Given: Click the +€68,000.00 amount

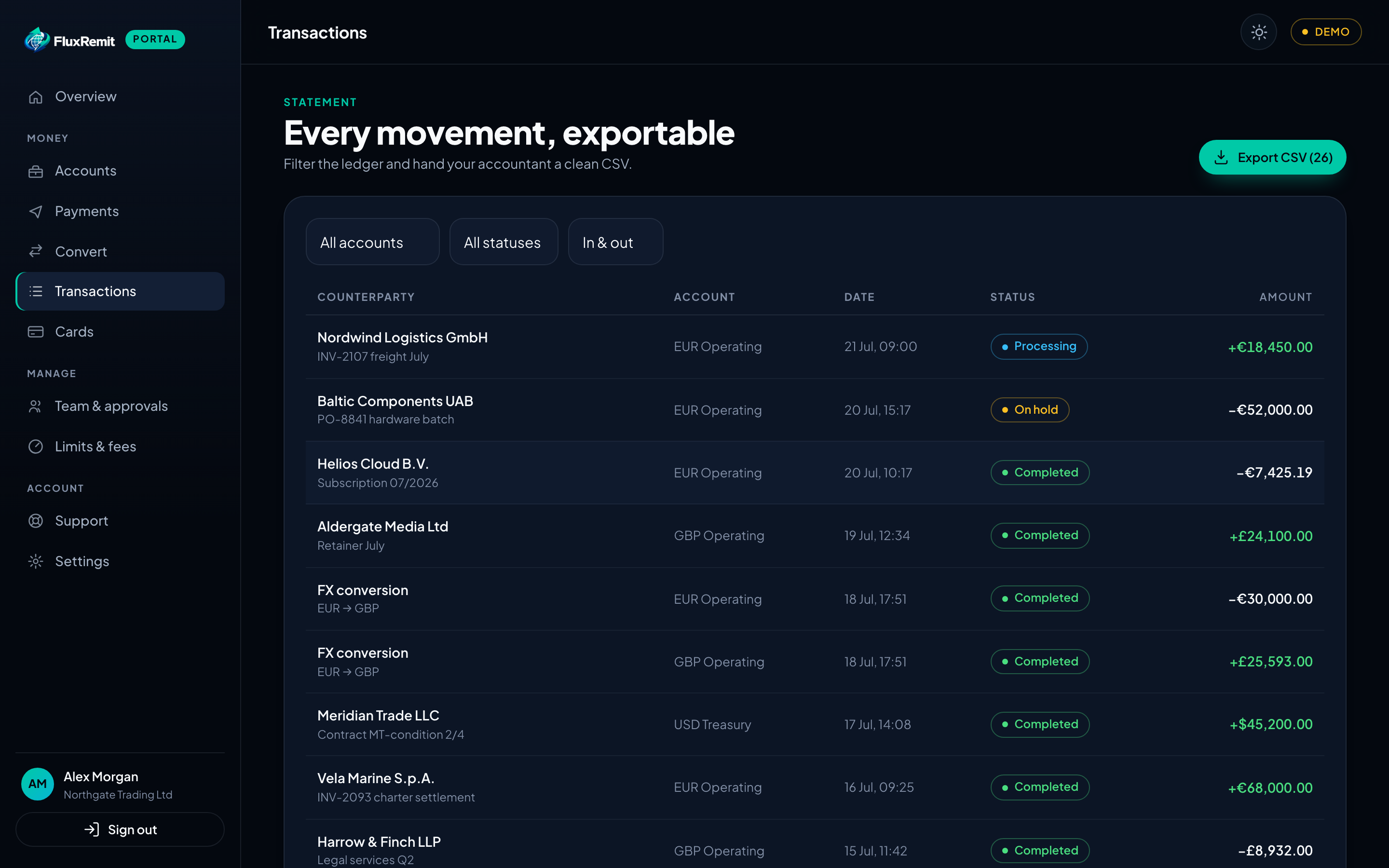Looking at the screenshot, I should click(1269, 788).
